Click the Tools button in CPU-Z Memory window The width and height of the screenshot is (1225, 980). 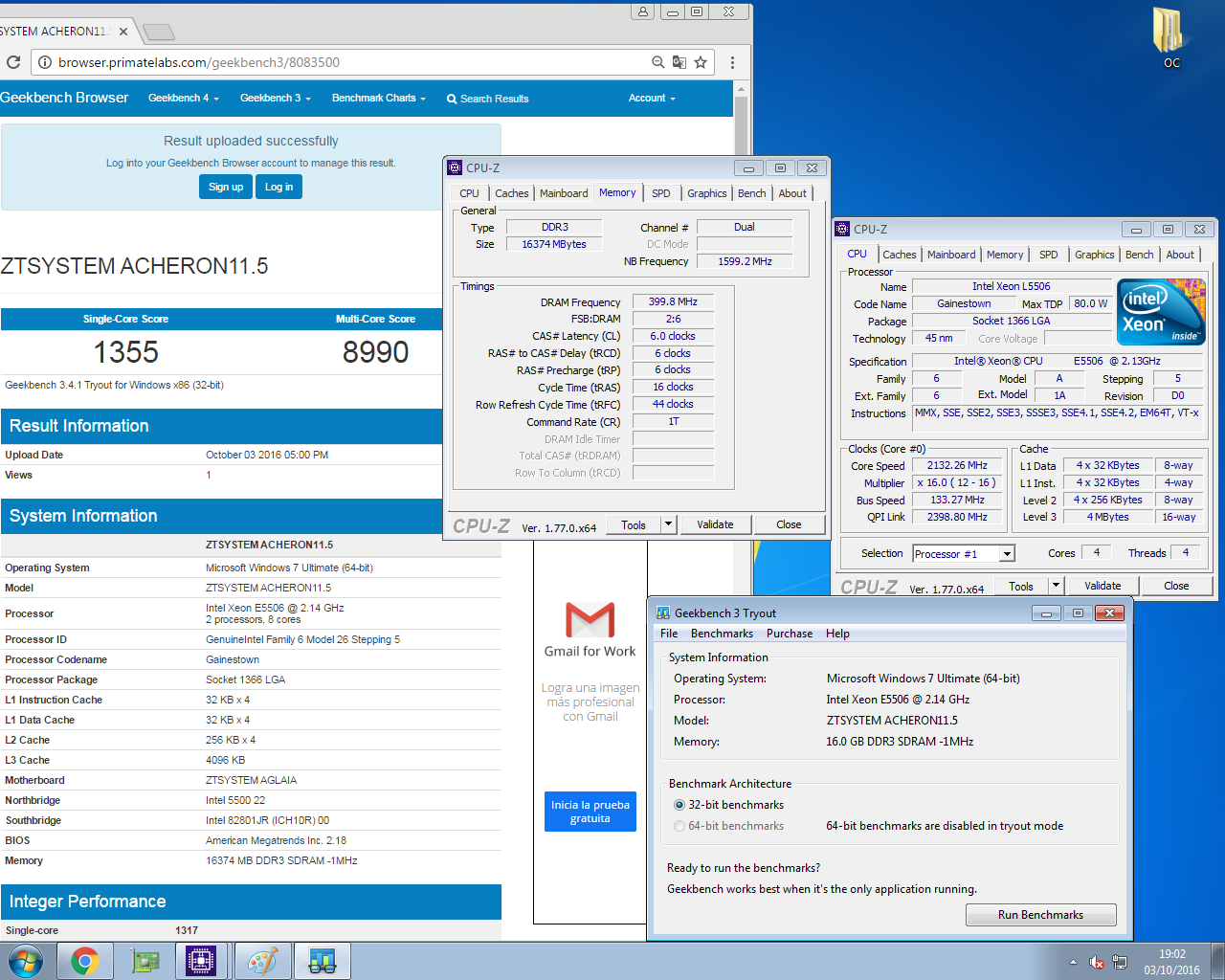pos(634,524)
